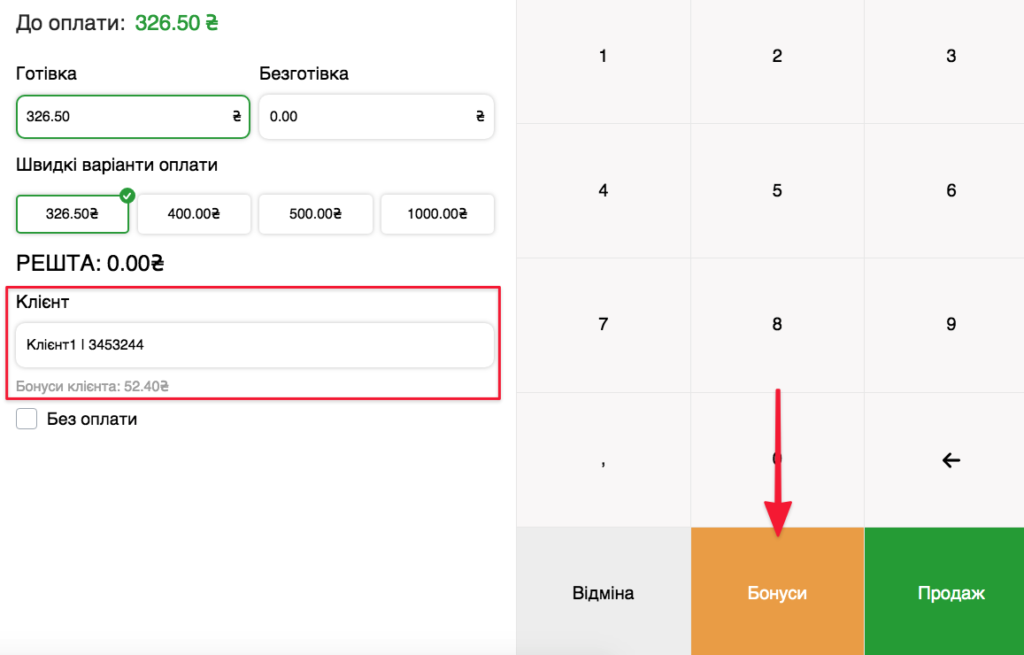
Task: Choose the 400.00₴ quick payment option
Action: coord(193,214)
